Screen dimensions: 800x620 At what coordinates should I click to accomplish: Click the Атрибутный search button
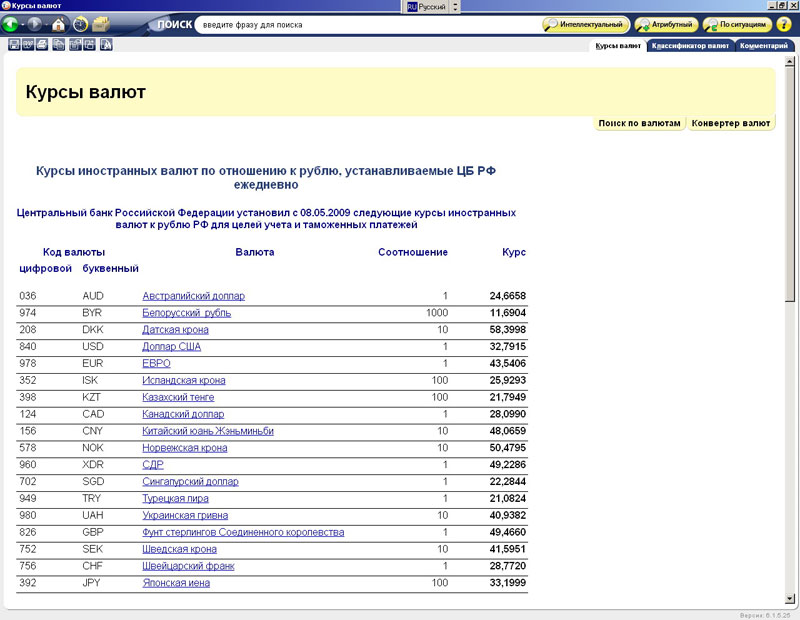tap(665, 24)
